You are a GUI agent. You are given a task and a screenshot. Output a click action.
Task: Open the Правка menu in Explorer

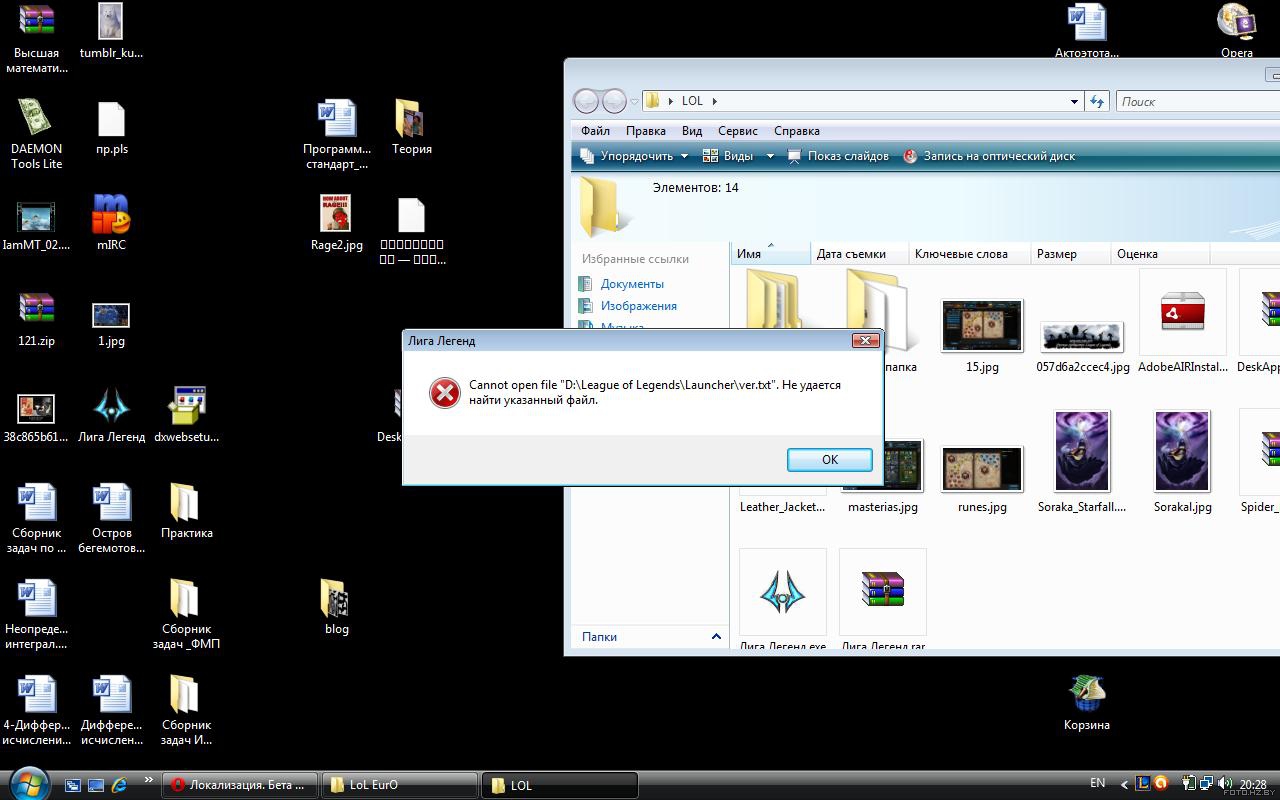tap(646, 131)
